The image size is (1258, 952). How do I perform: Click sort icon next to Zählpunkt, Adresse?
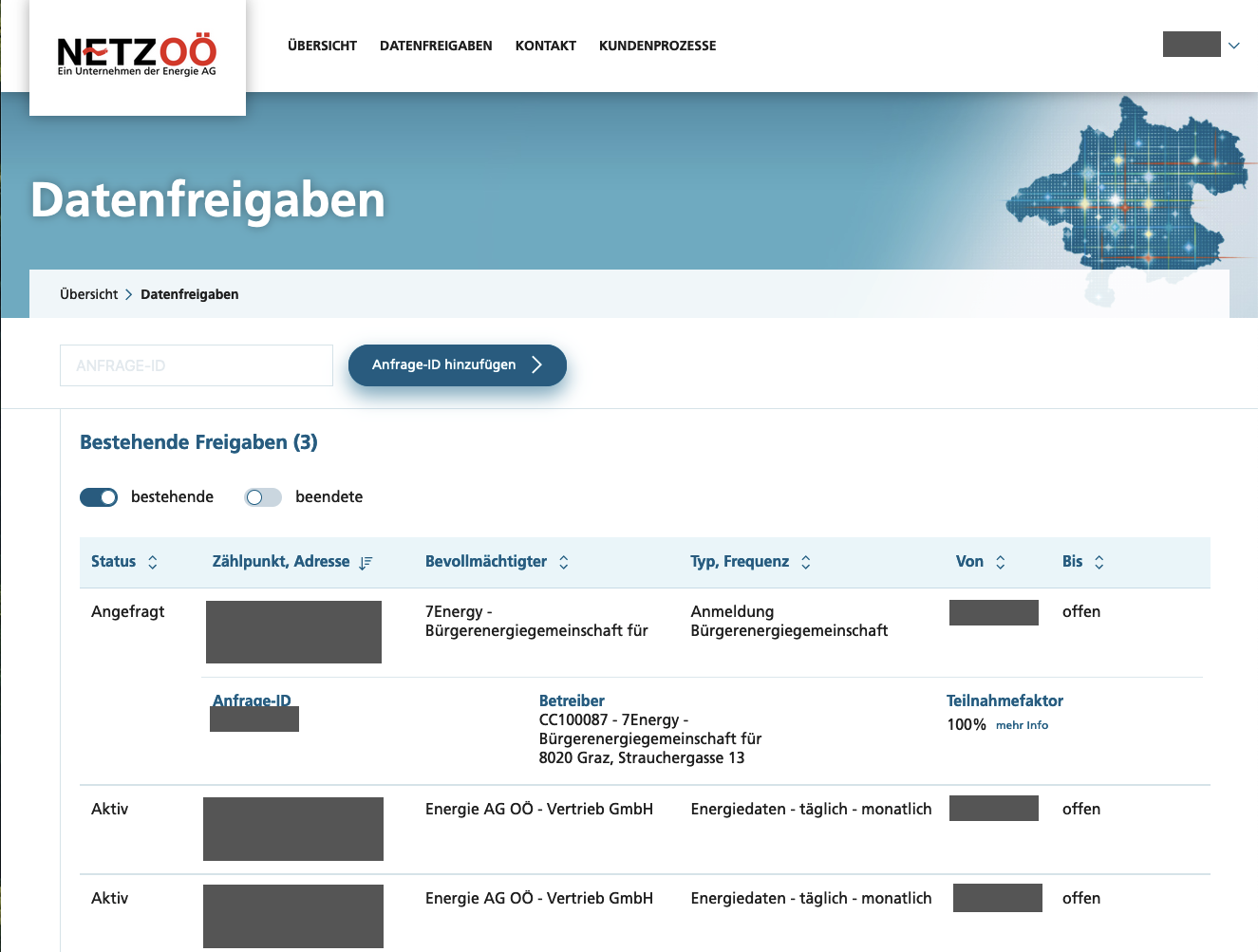point(366,563)
